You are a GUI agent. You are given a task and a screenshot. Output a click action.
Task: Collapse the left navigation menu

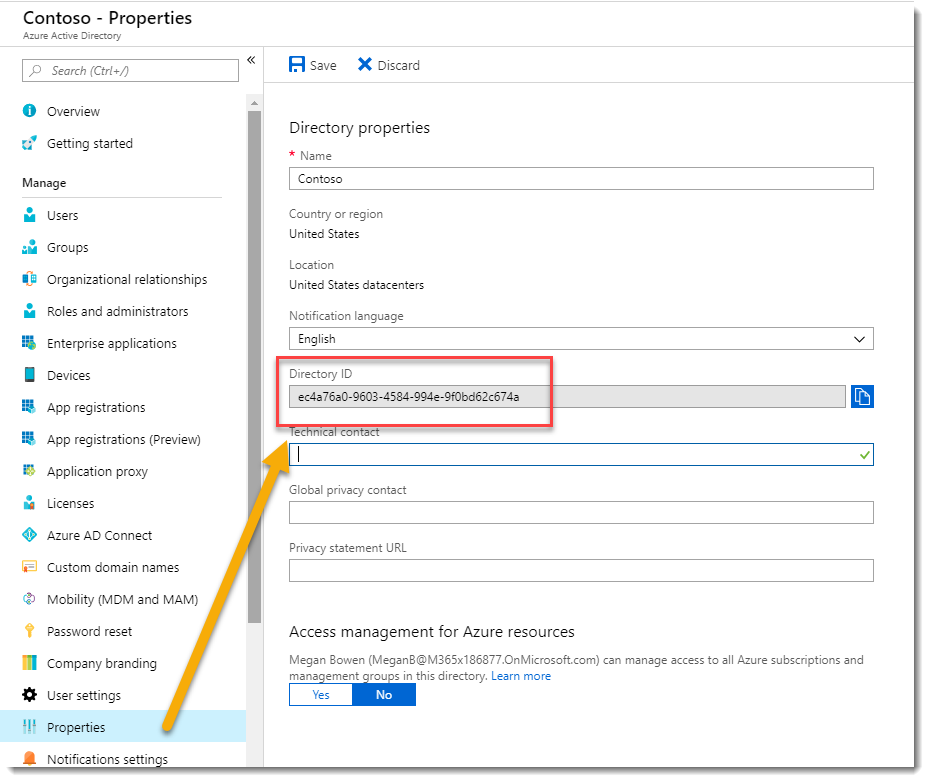251,60
